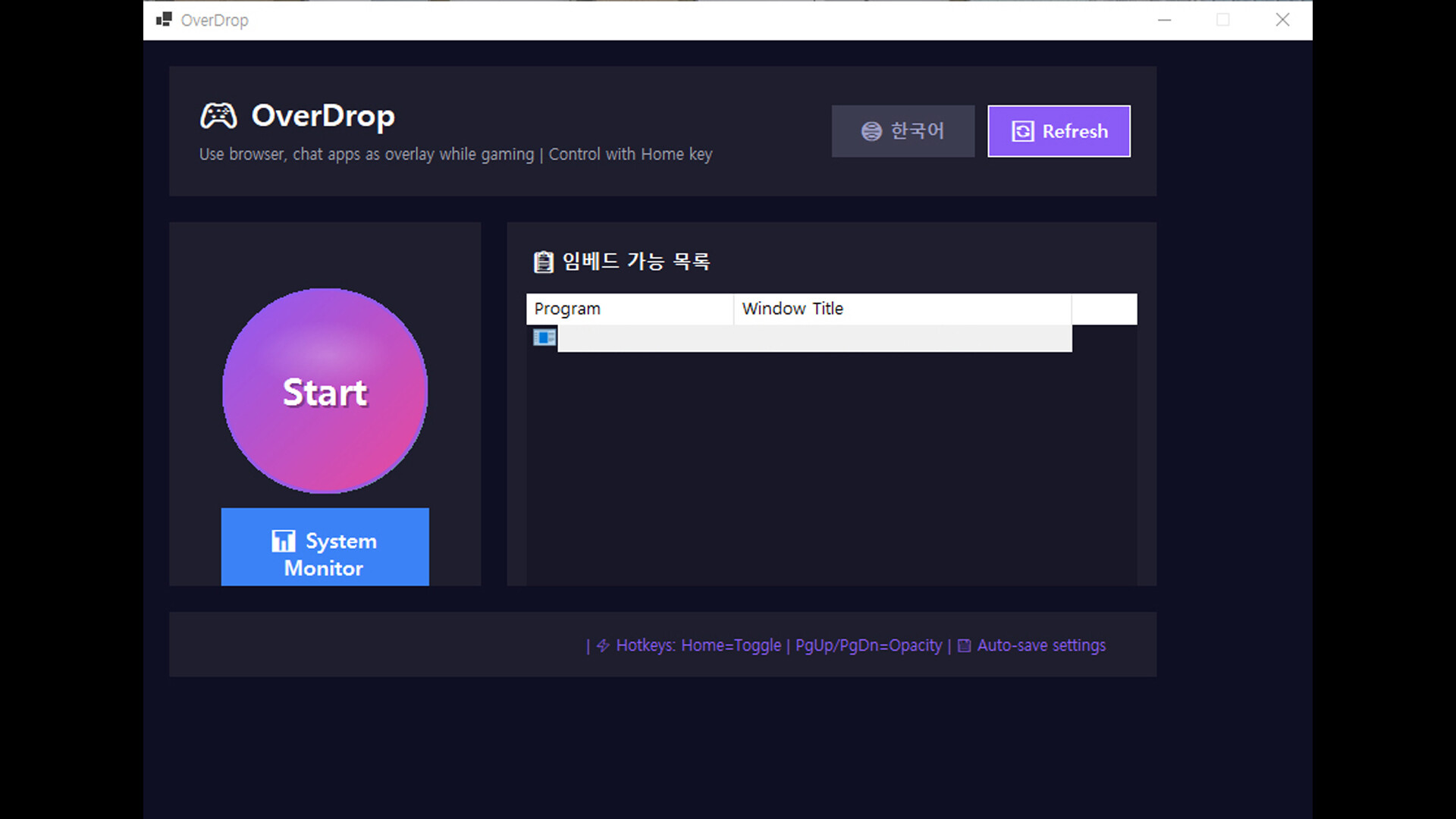
Task: Sort by Window Title column header
Action: click(902, 309)
